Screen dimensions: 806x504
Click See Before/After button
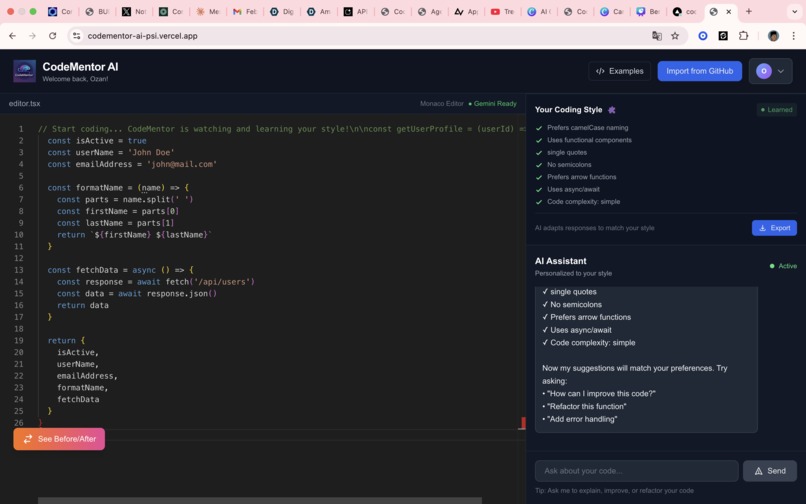59,439
